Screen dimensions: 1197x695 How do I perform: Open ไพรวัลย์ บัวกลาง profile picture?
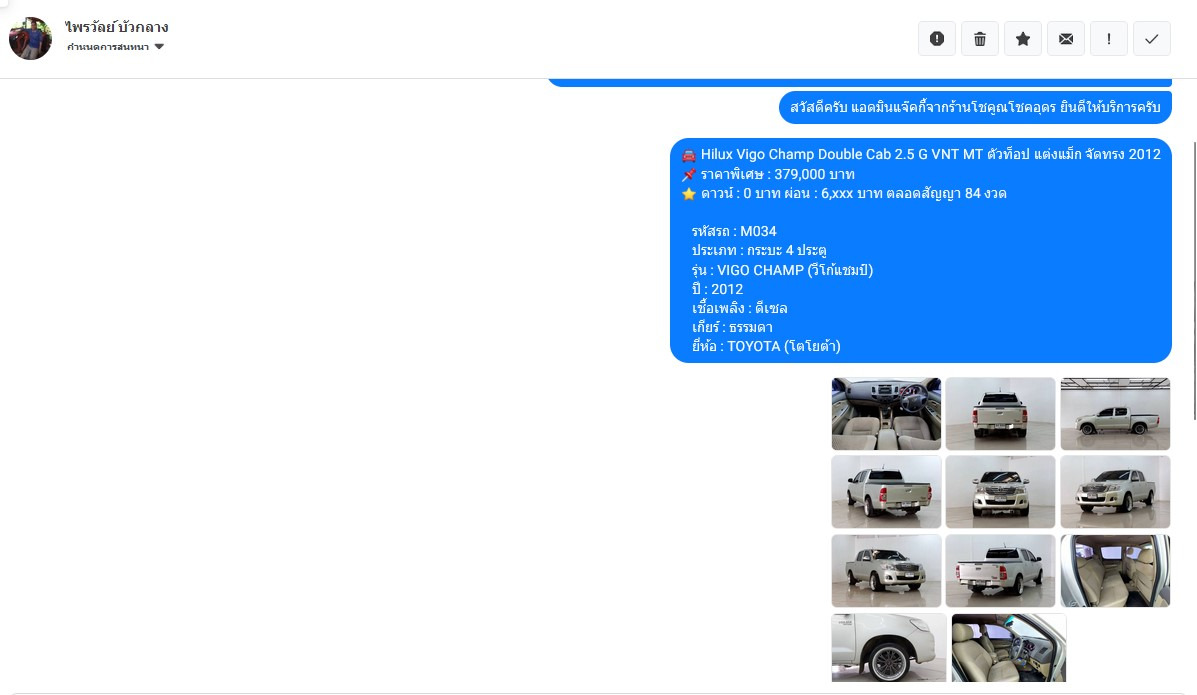pos(31,38)
